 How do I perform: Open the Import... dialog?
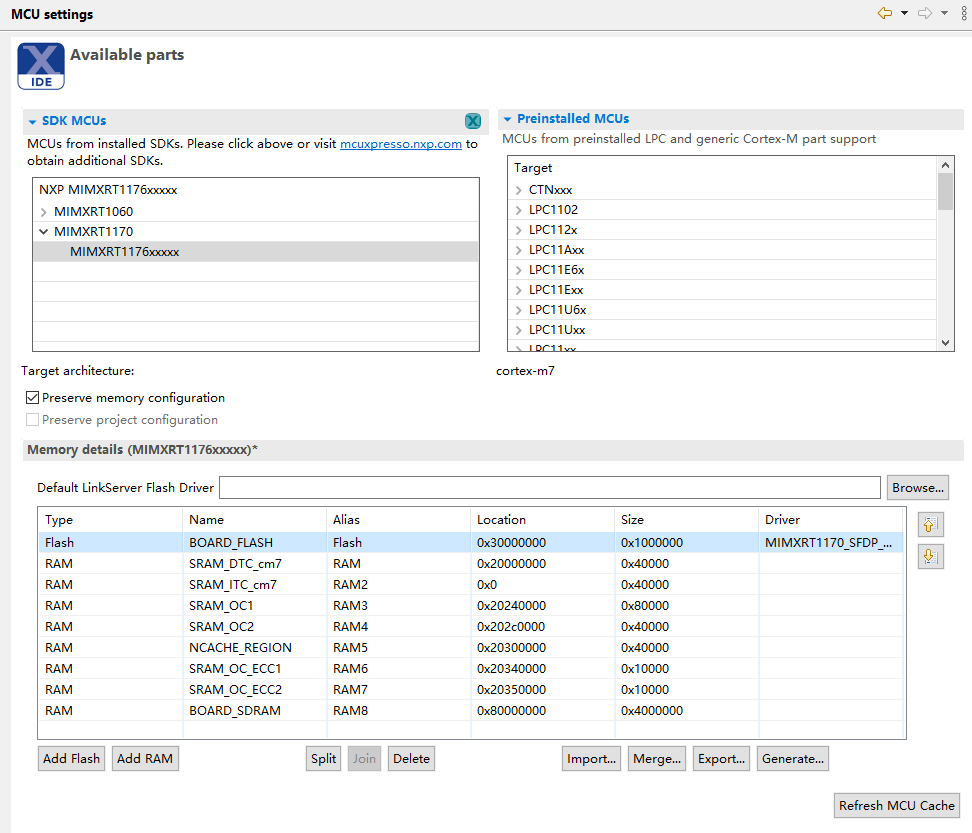pos(591,759)
